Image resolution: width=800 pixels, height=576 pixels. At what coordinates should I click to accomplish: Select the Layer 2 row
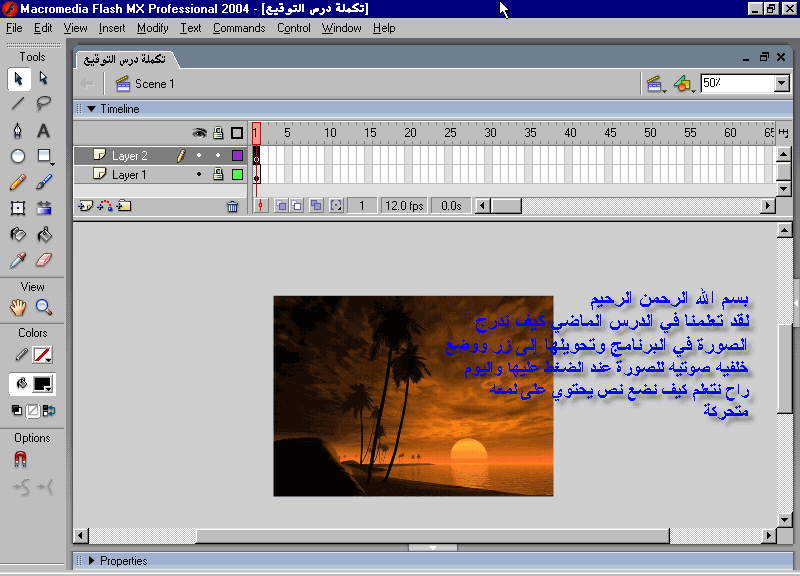[160, 156]
